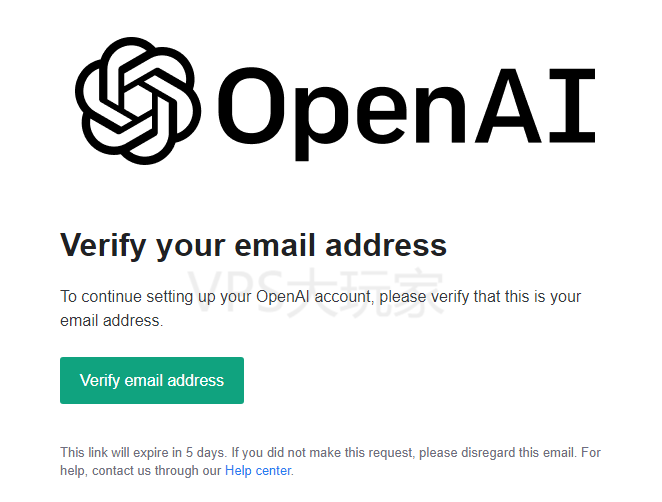Screen dimensions: 662x502
Task: Click the word 'OpenAI' in the body paragraph
Action: click(283, 296)
